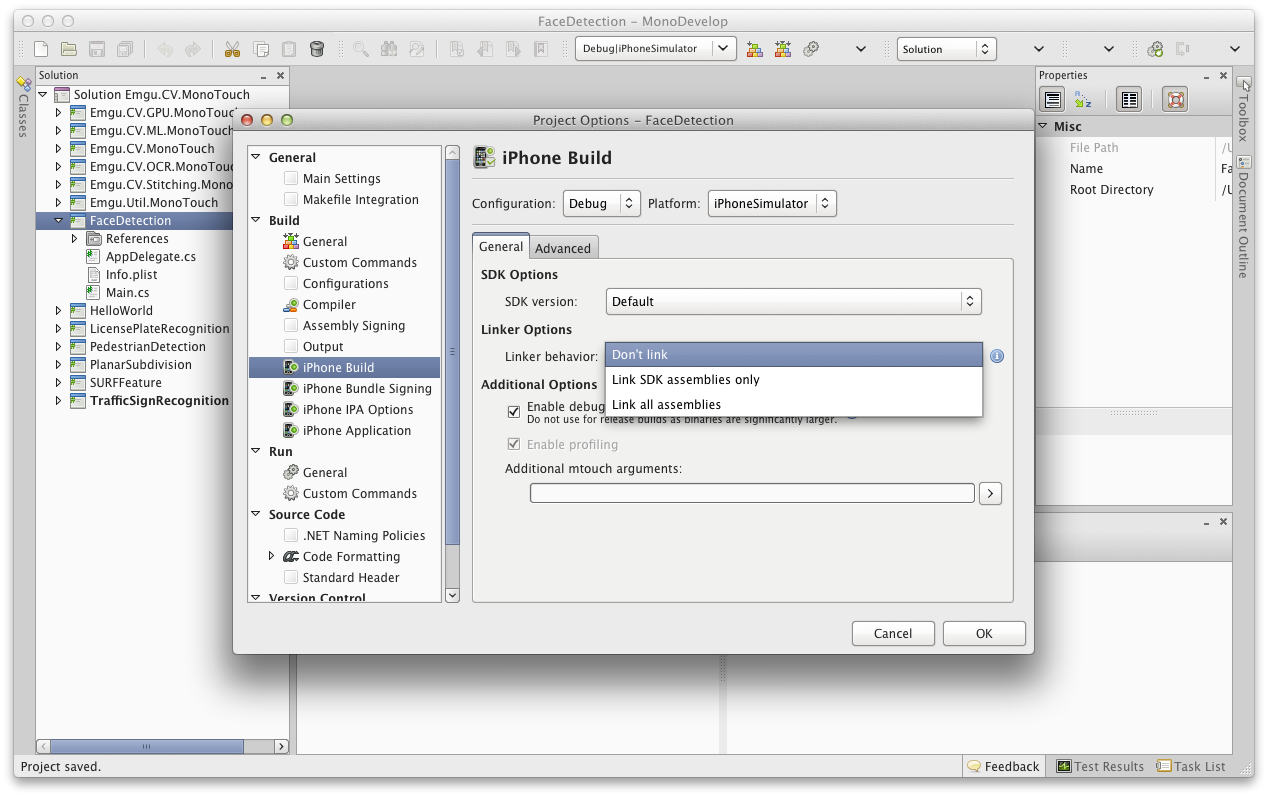Toggle Enable profiling checkbox
Viewport: 1268px width, 797px height.
click(514, 444)
